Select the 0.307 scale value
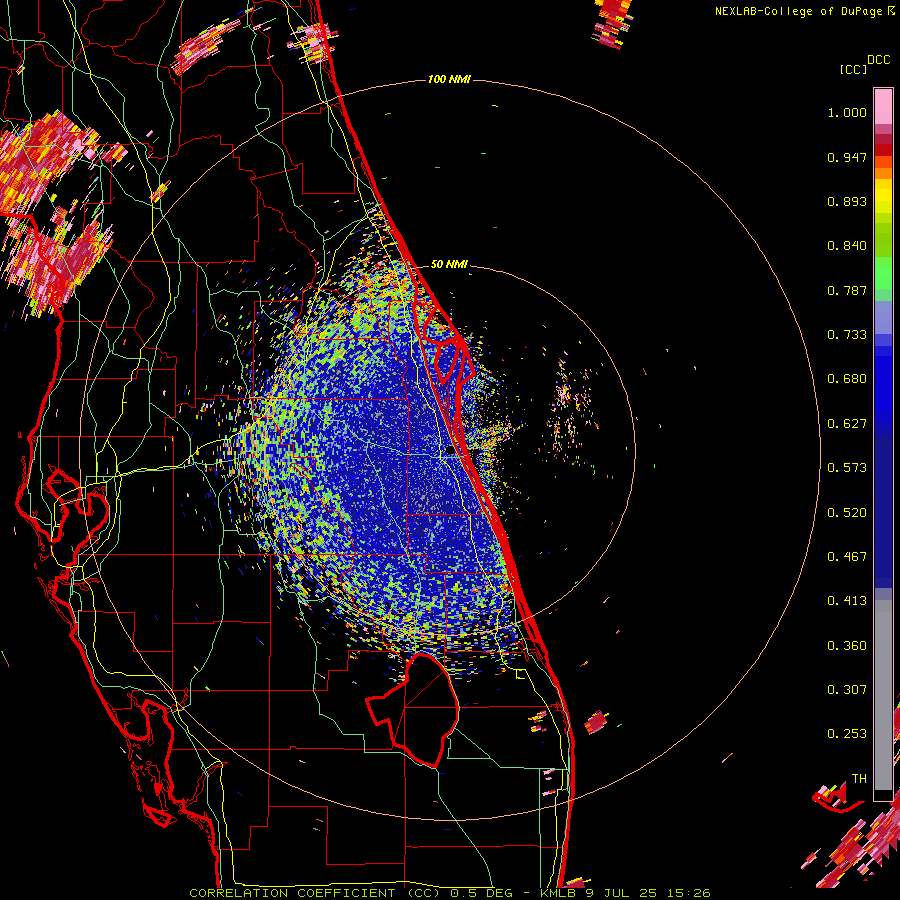 [847, 690]
